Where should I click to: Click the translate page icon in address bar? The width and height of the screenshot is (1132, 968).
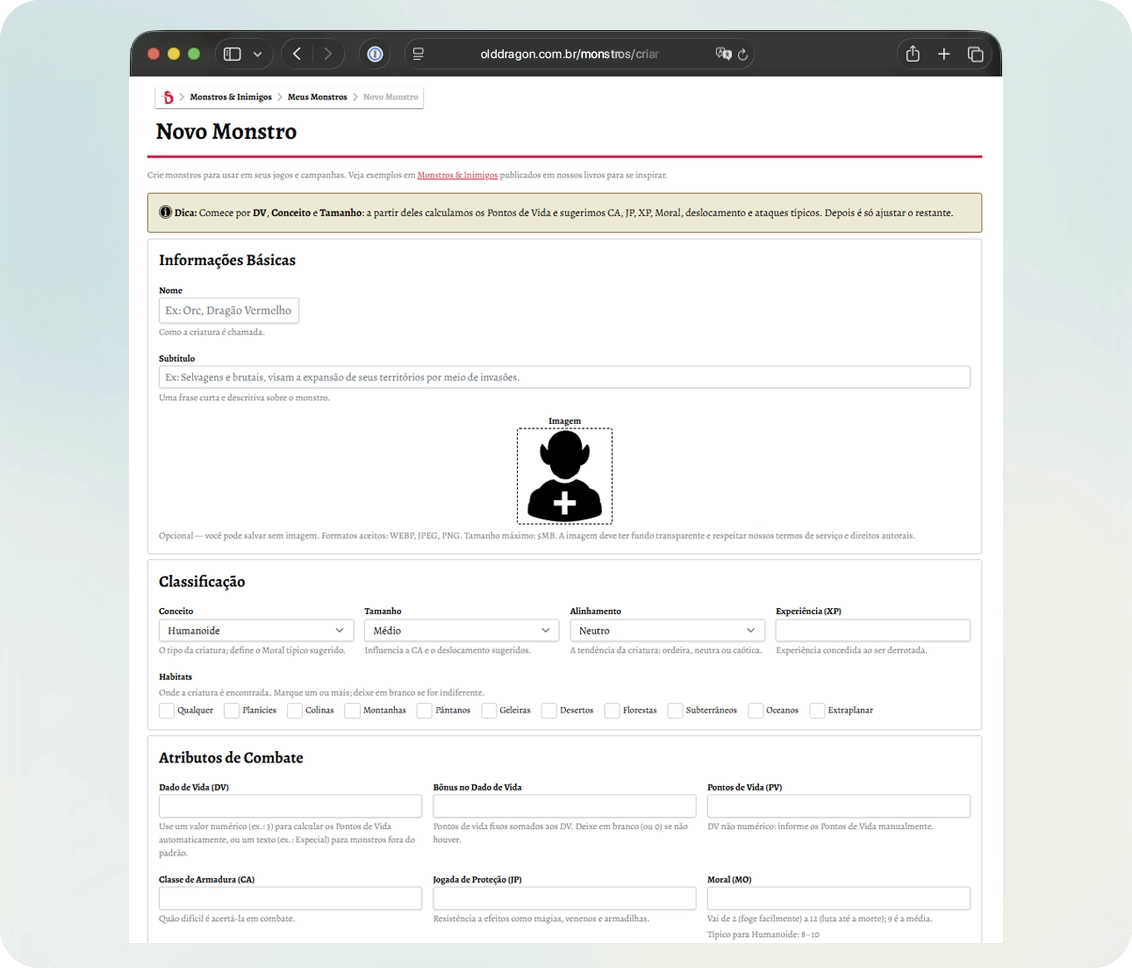pos(723,53)
